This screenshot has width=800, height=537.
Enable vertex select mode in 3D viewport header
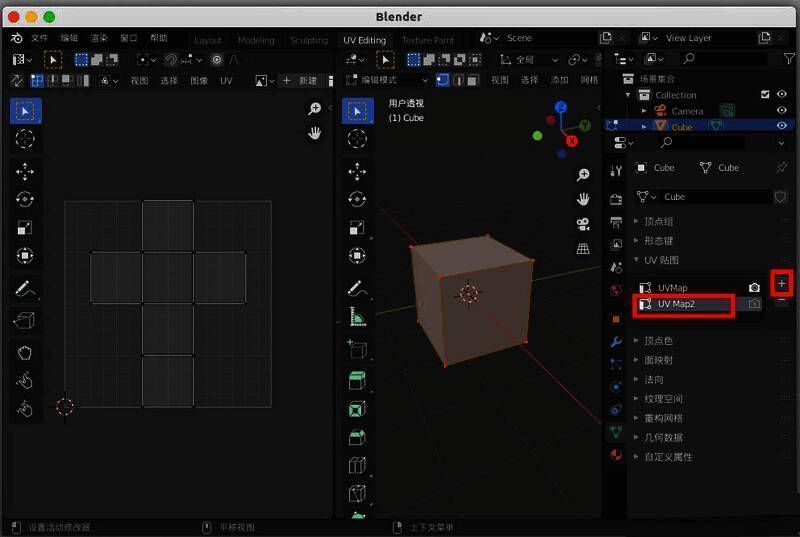click(x=443, y=80)
